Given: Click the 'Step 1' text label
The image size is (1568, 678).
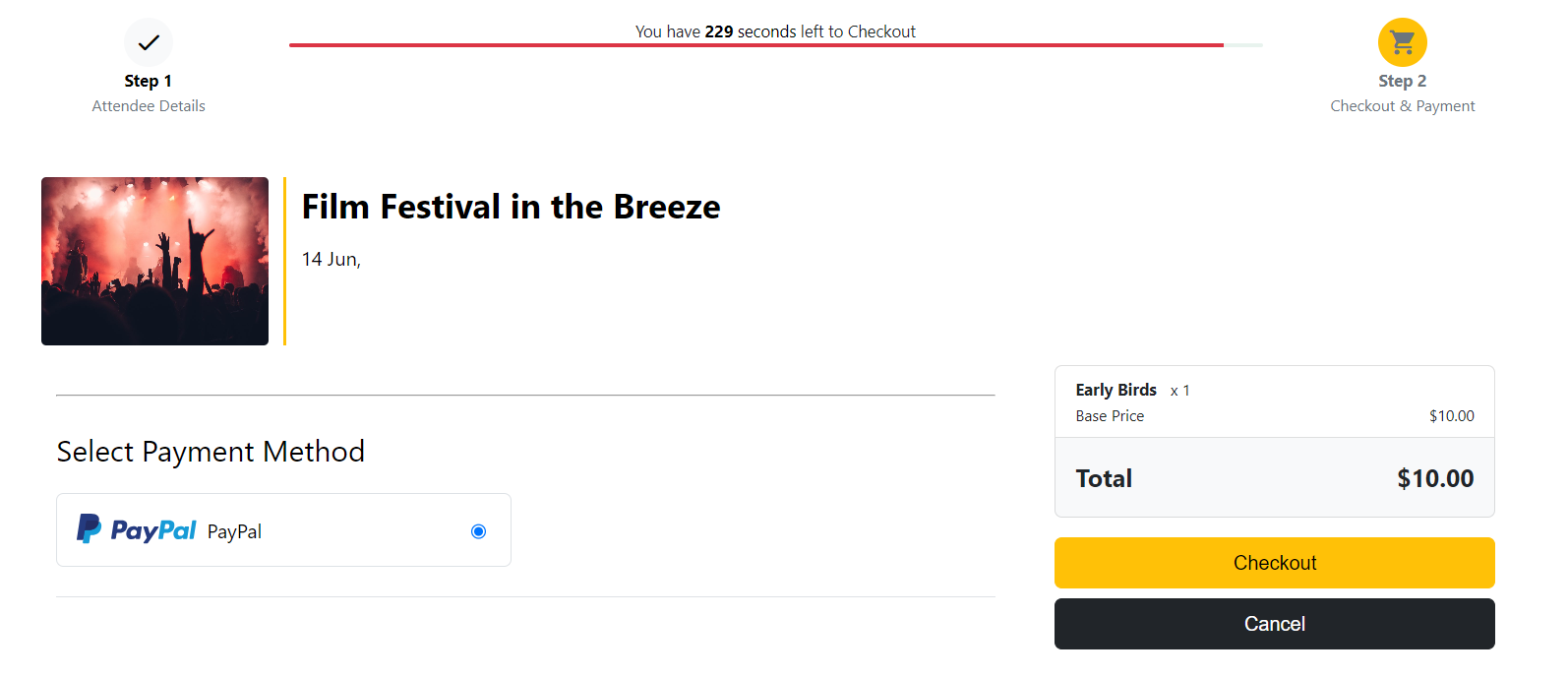Looking at the screenshot, I should [149, 81].
